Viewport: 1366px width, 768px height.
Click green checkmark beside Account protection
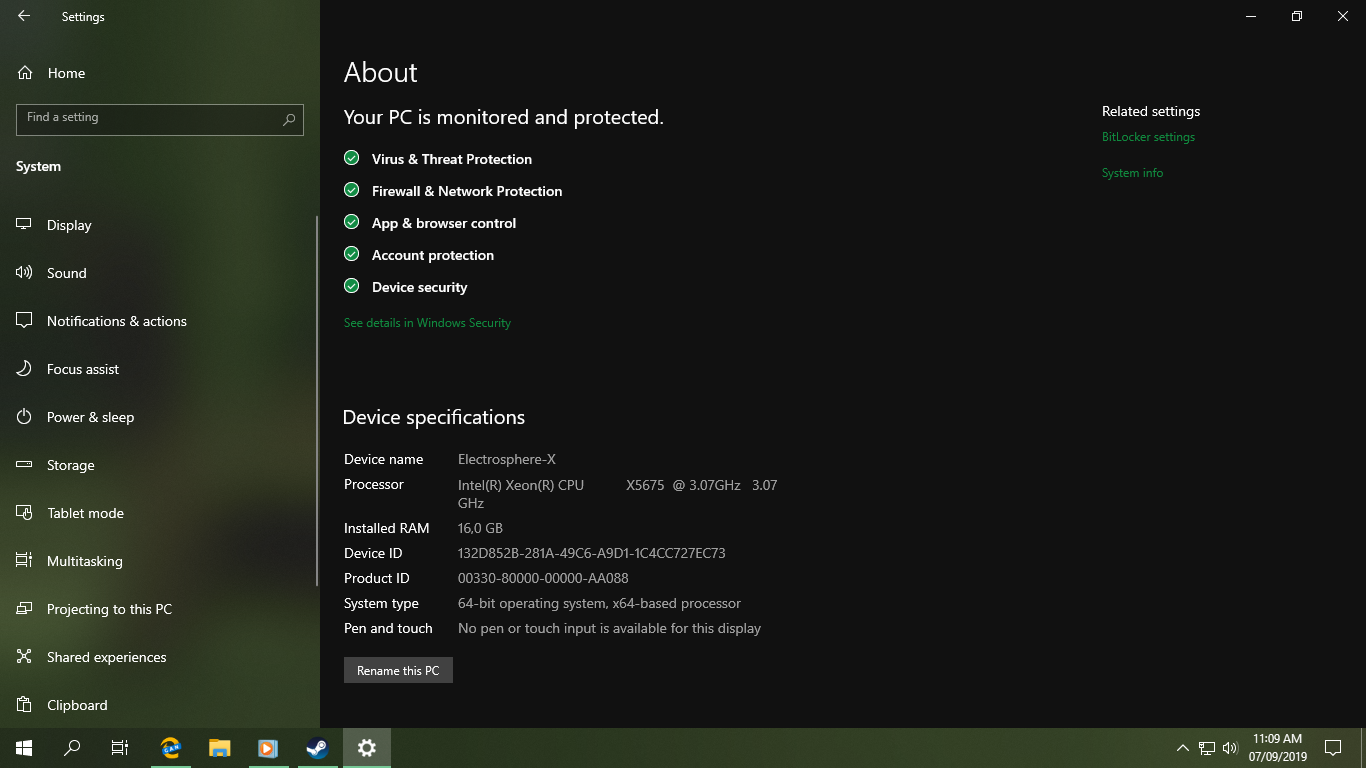click(351, 254)
